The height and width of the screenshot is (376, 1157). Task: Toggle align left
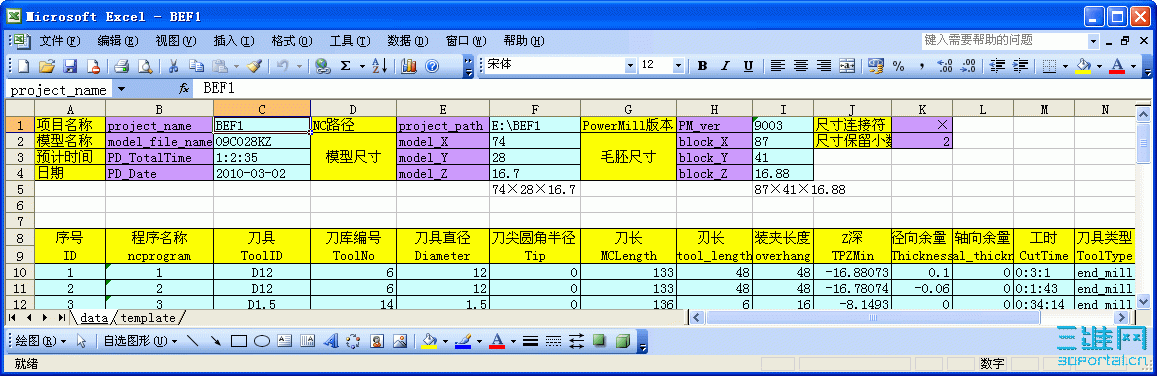pos(777,66)
